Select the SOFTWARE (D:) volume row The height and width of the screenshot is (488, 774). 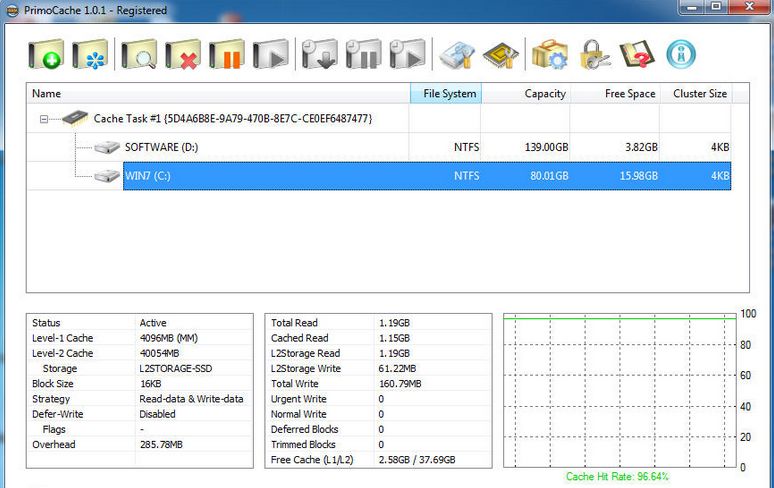coord(160,148)
